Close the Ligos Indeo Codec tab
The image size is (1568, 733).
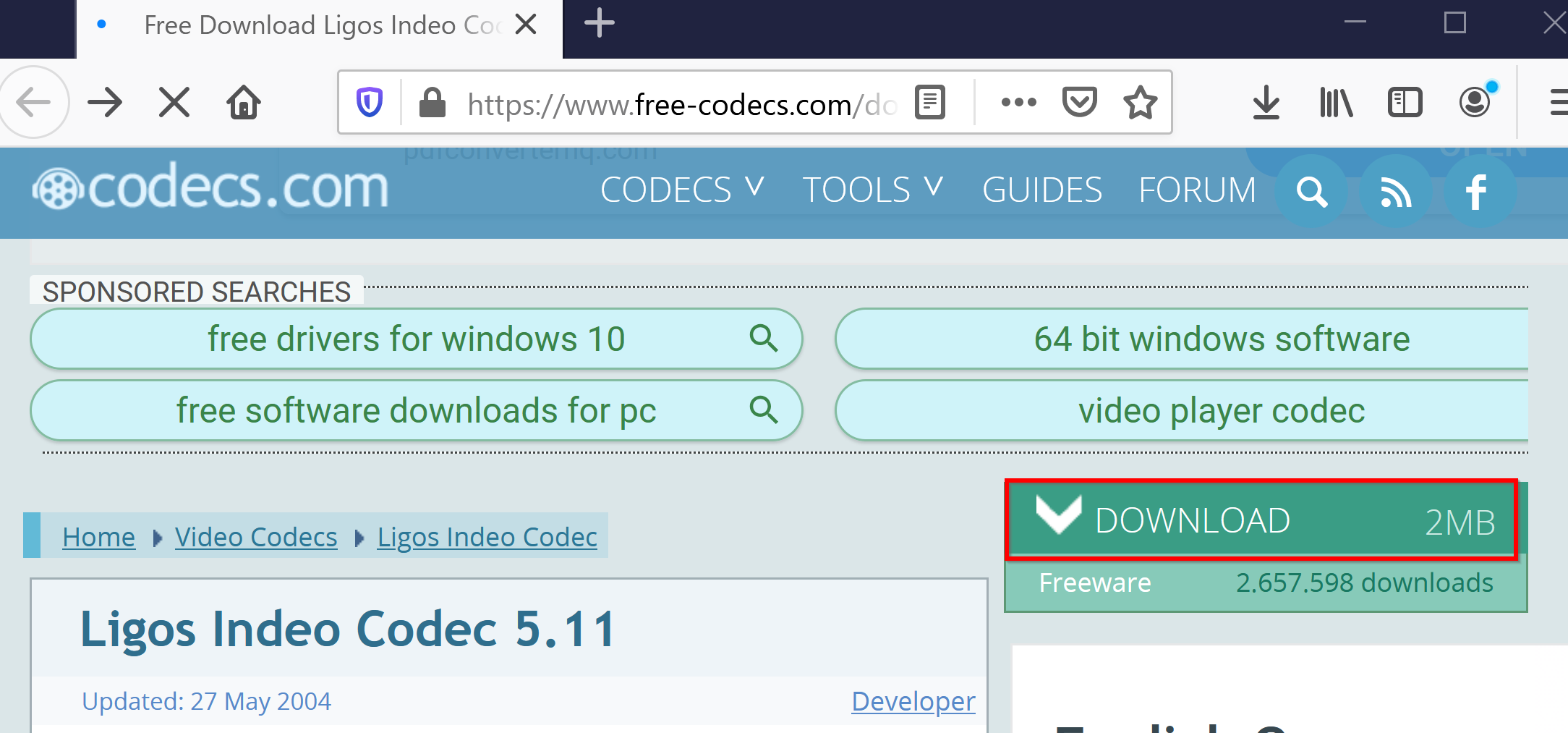(x=526, y=25)
